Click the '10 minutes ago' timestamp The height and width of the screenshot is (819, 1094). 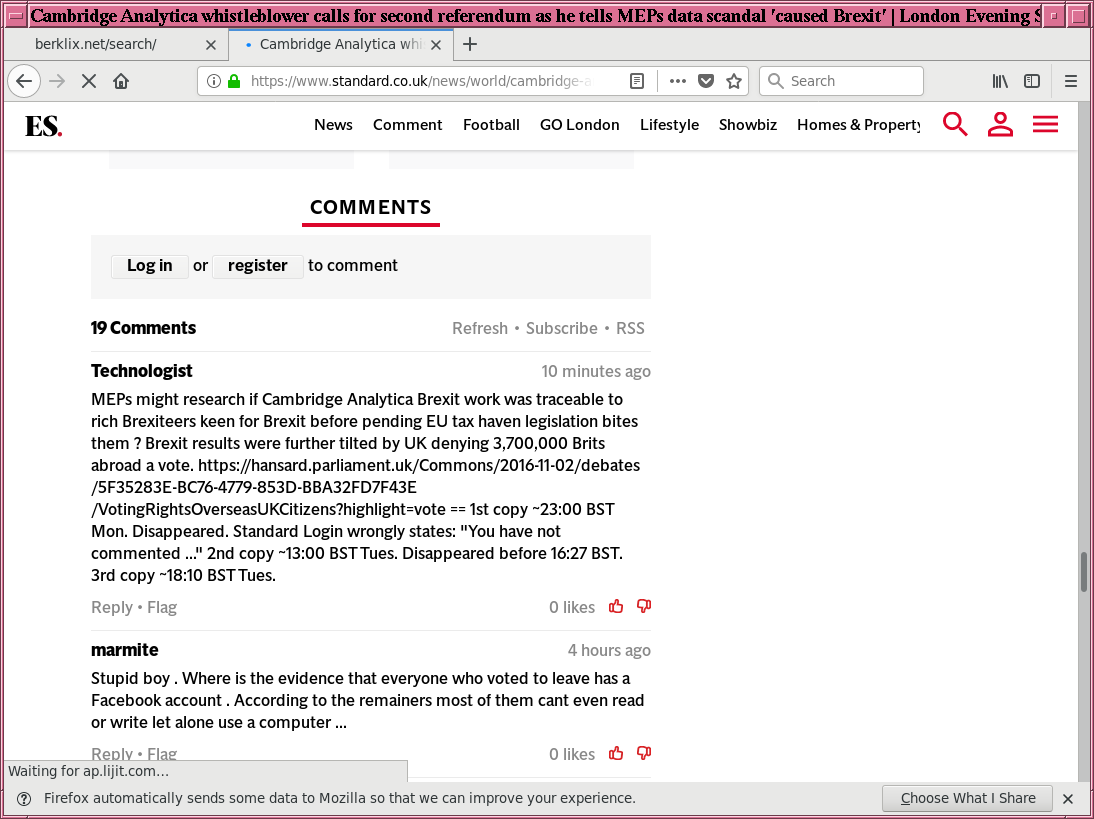point(596,371)
